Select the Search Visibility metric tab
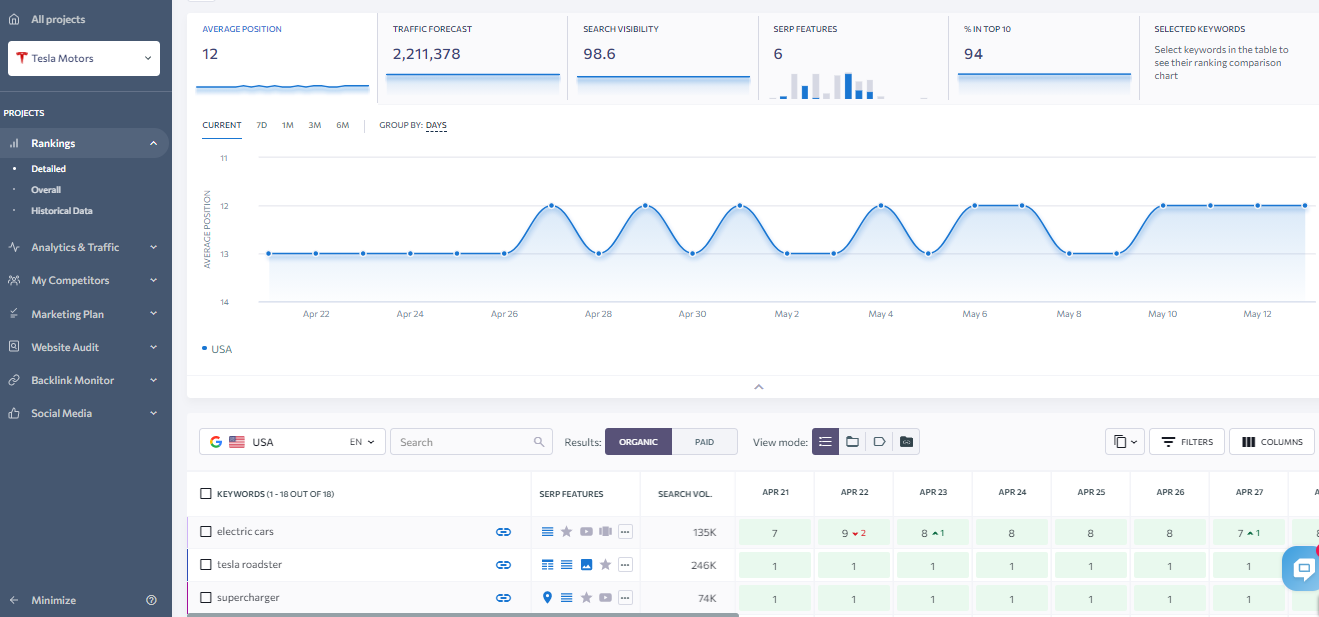This screenshot has height=617, width=1319. click(662, 56)
